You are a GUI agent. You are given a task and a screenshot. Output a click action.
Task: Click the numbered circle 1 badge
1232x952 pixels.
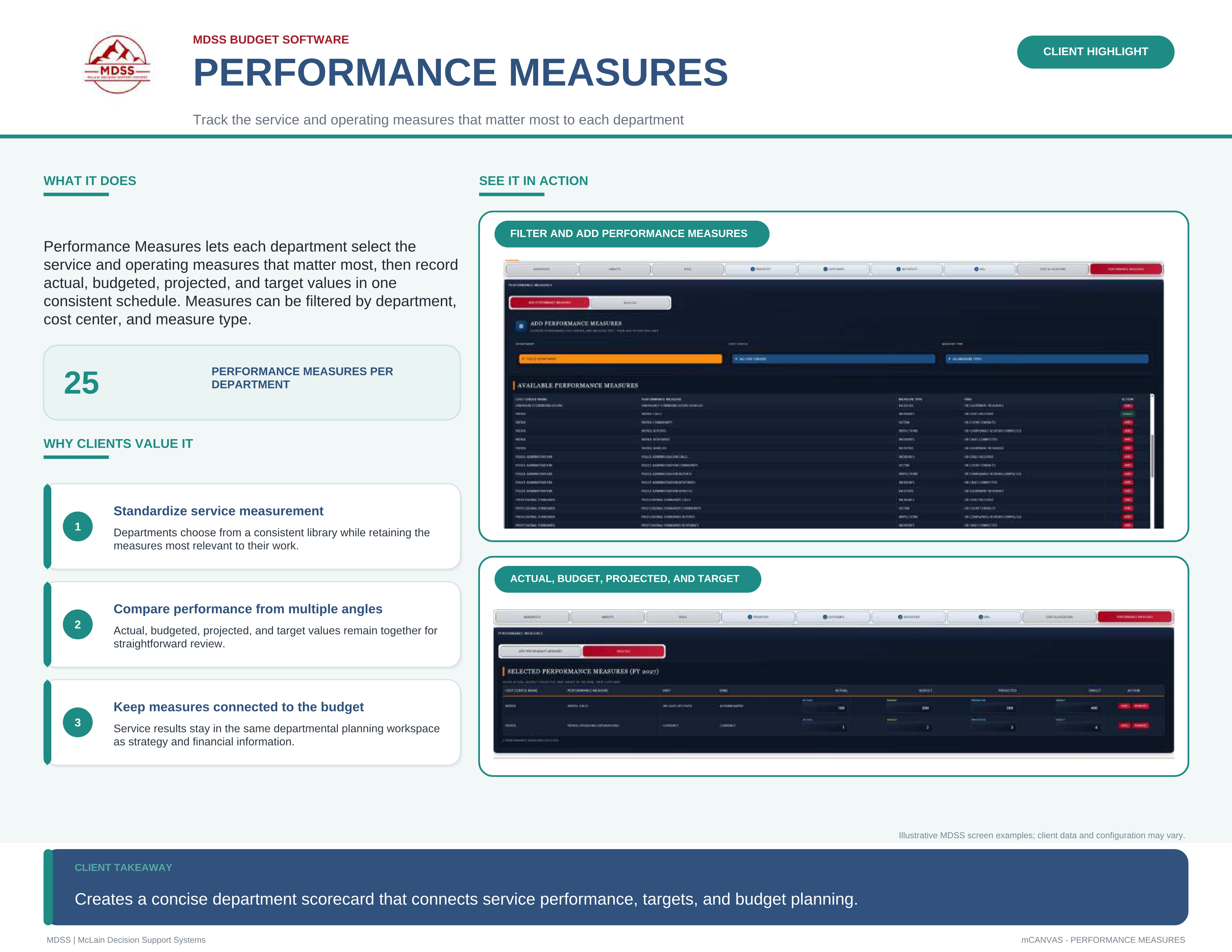coord(78,527)
